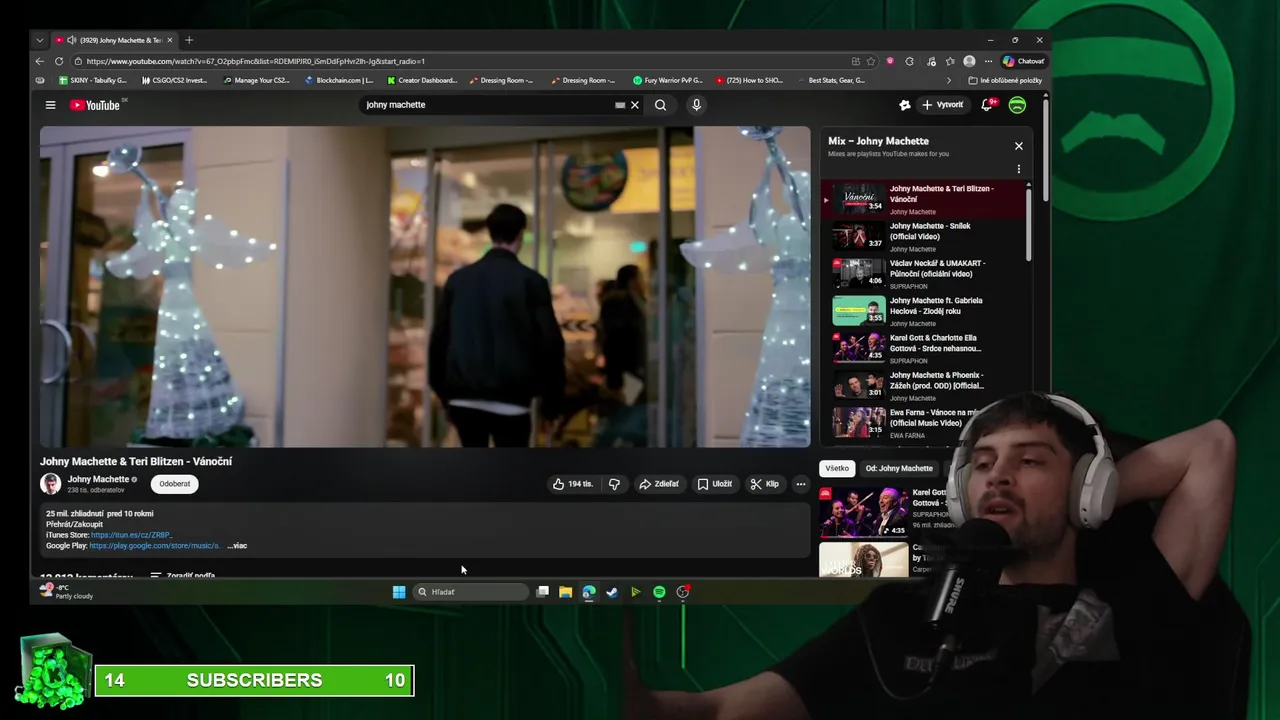The height and width of the screenshot is (720, 1280).
Task: Open the recommended Karel Gott video thumbnail
Action: [864, 512]
